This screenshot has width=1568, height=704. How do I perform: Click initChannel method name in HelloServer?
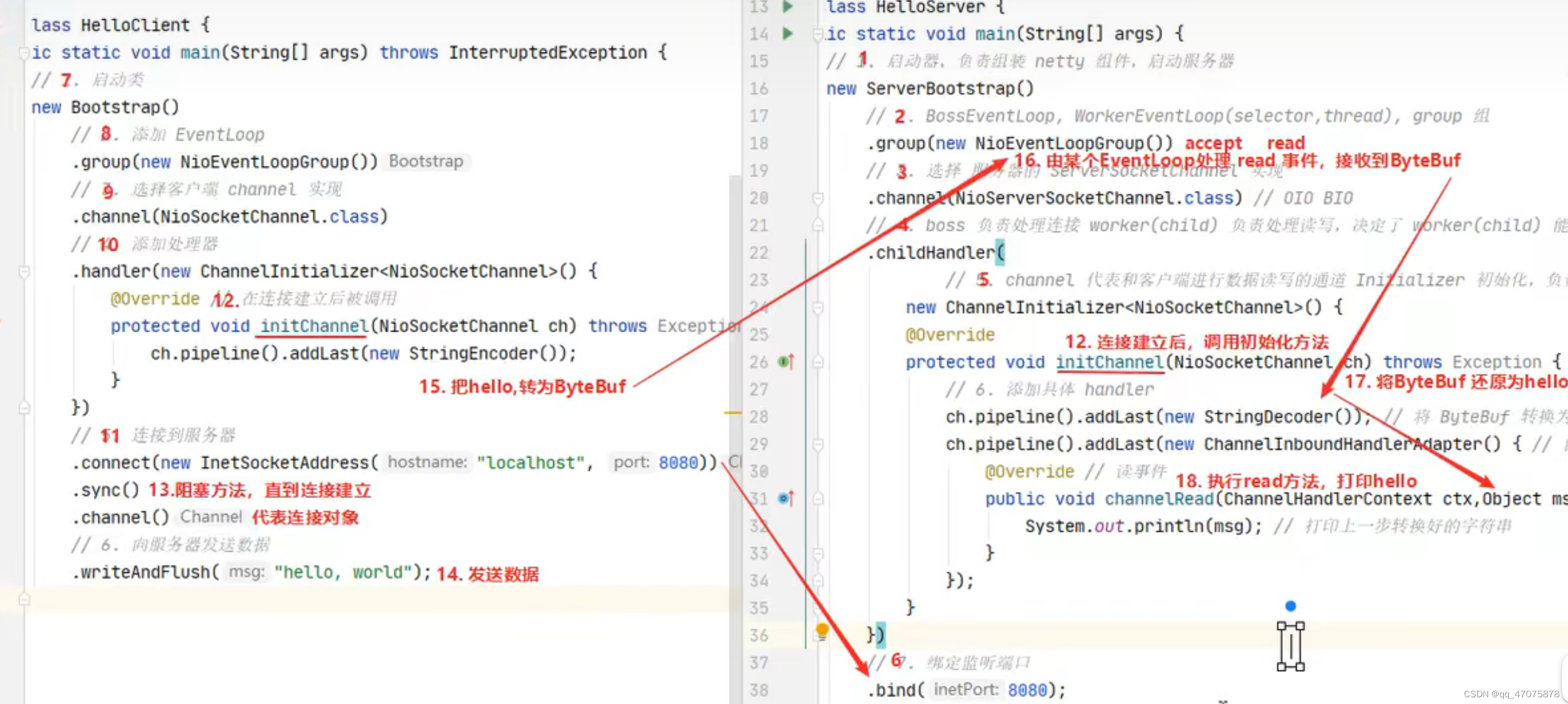click(1110, 363)
